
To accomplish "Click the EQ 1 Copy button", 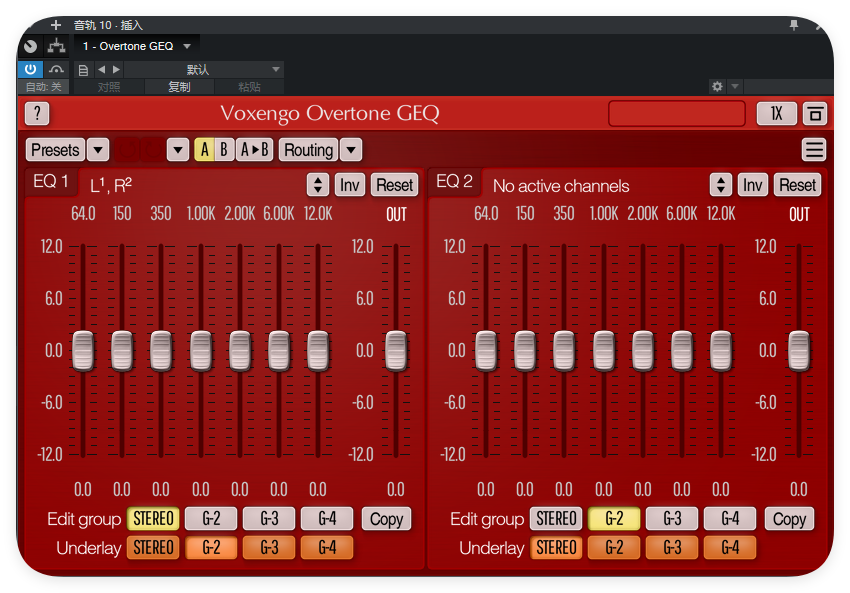I will click(x=387, y=519).
